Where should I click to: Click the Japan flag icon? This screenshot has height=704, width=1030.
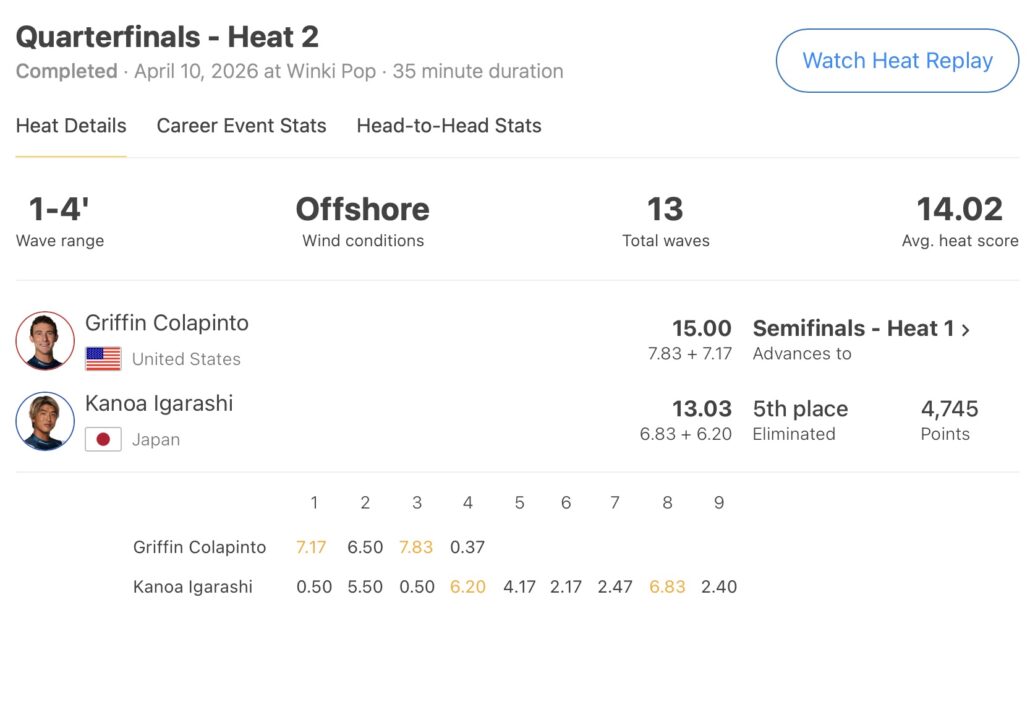103,439
